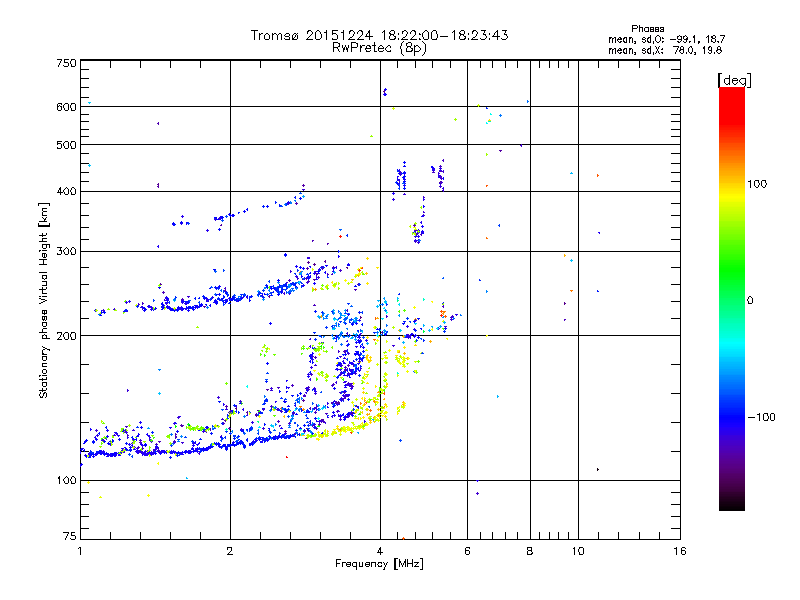Click the 'Phases' header text
800x600 pixels.
coord(647,29)
